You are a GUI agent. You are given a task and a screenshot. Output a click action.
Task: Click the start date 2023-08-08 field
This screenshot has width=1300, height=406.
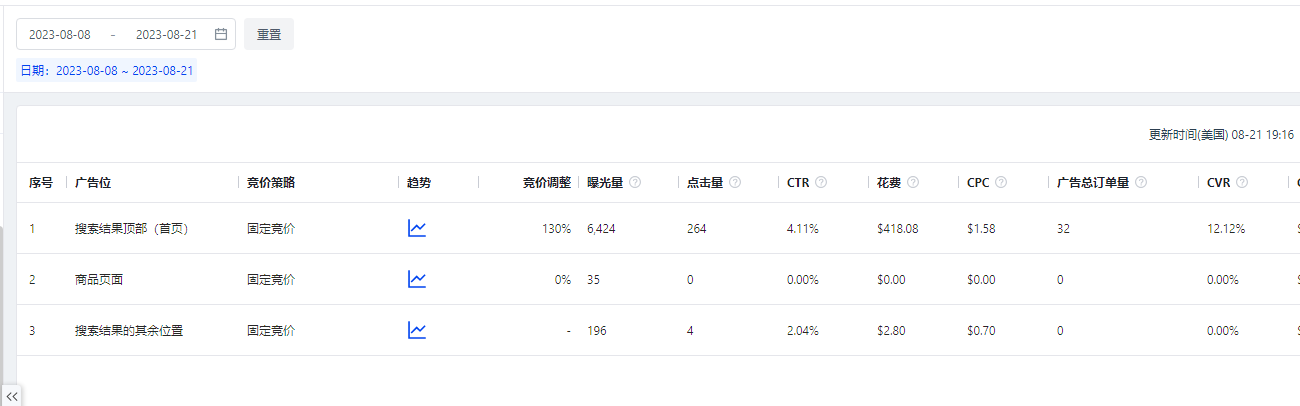[x=60, y=34]
